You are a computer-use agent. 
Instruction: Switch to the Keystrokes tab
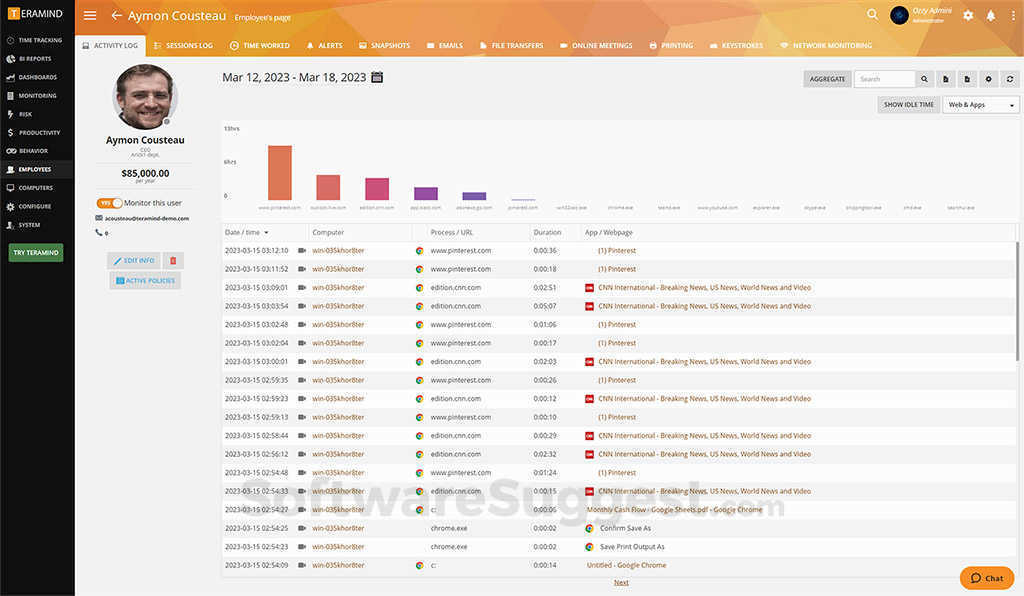point(737,45)
